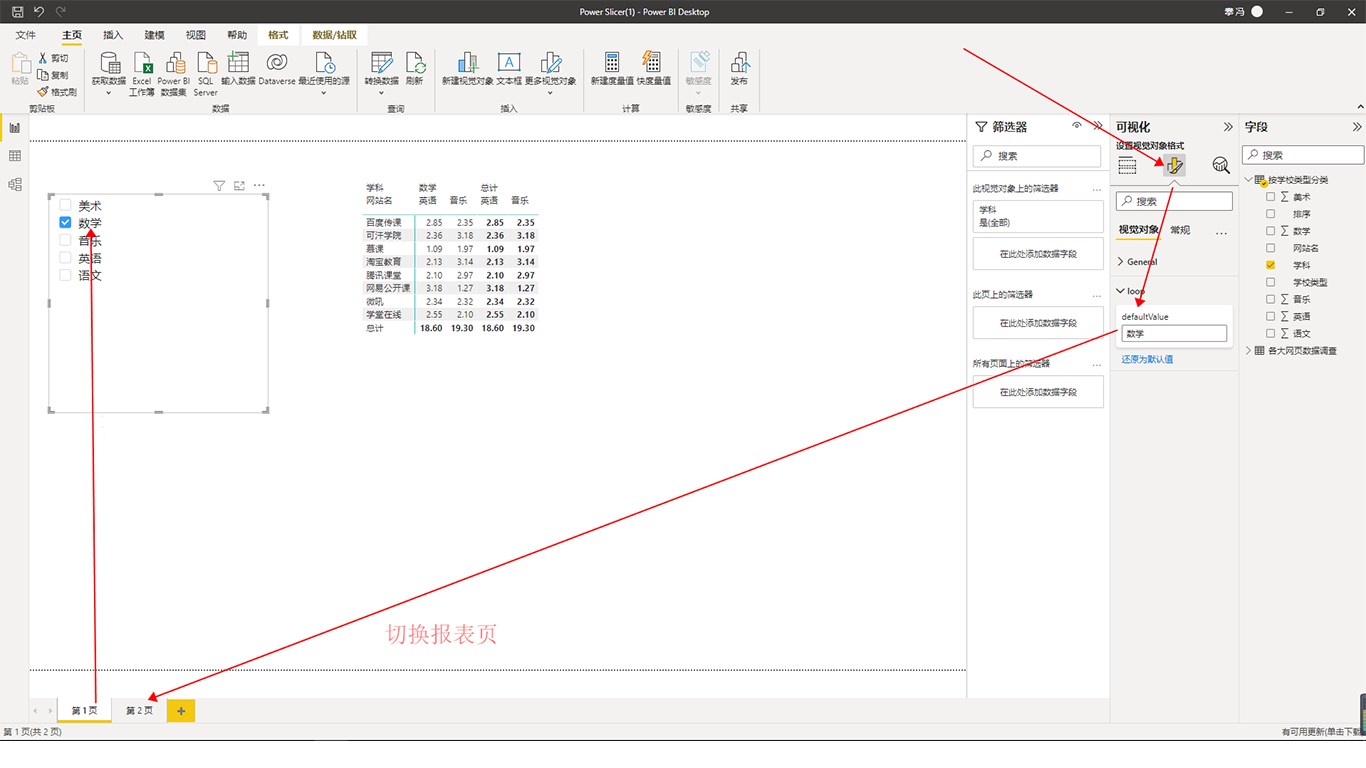
Task: Connect to SQL Server data source
Action: point(206,74)
